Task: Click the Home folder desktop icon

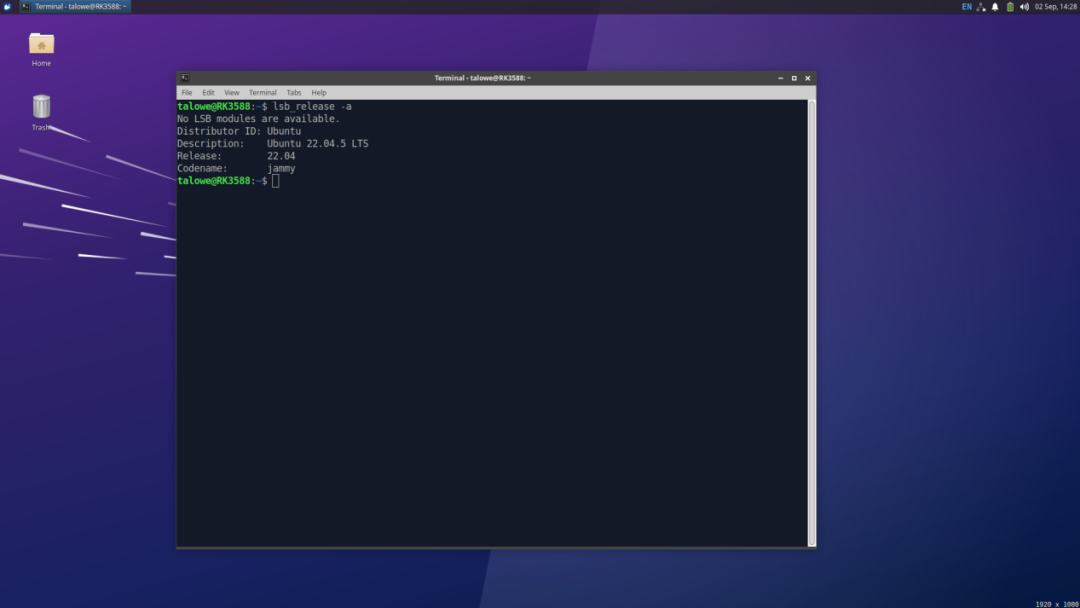Action: 41,44
